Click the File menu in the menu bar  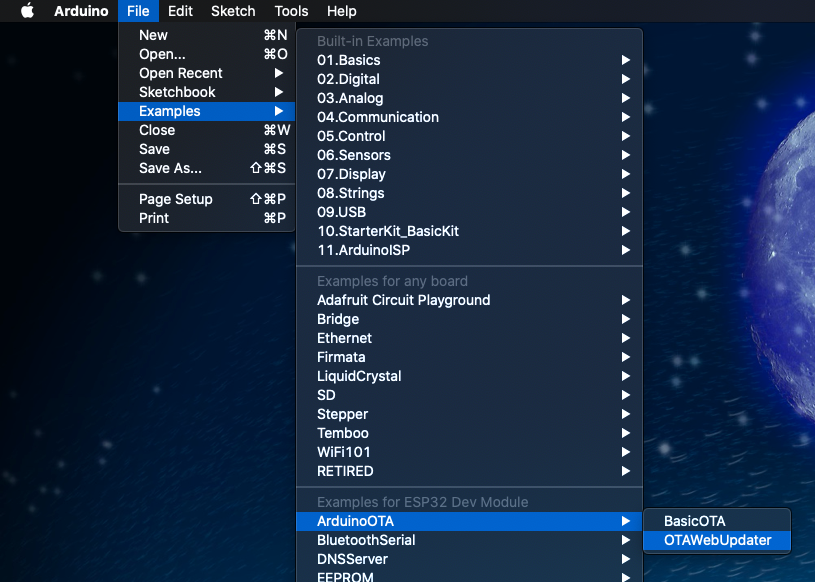pyautogui.click(x=138, y=11)
